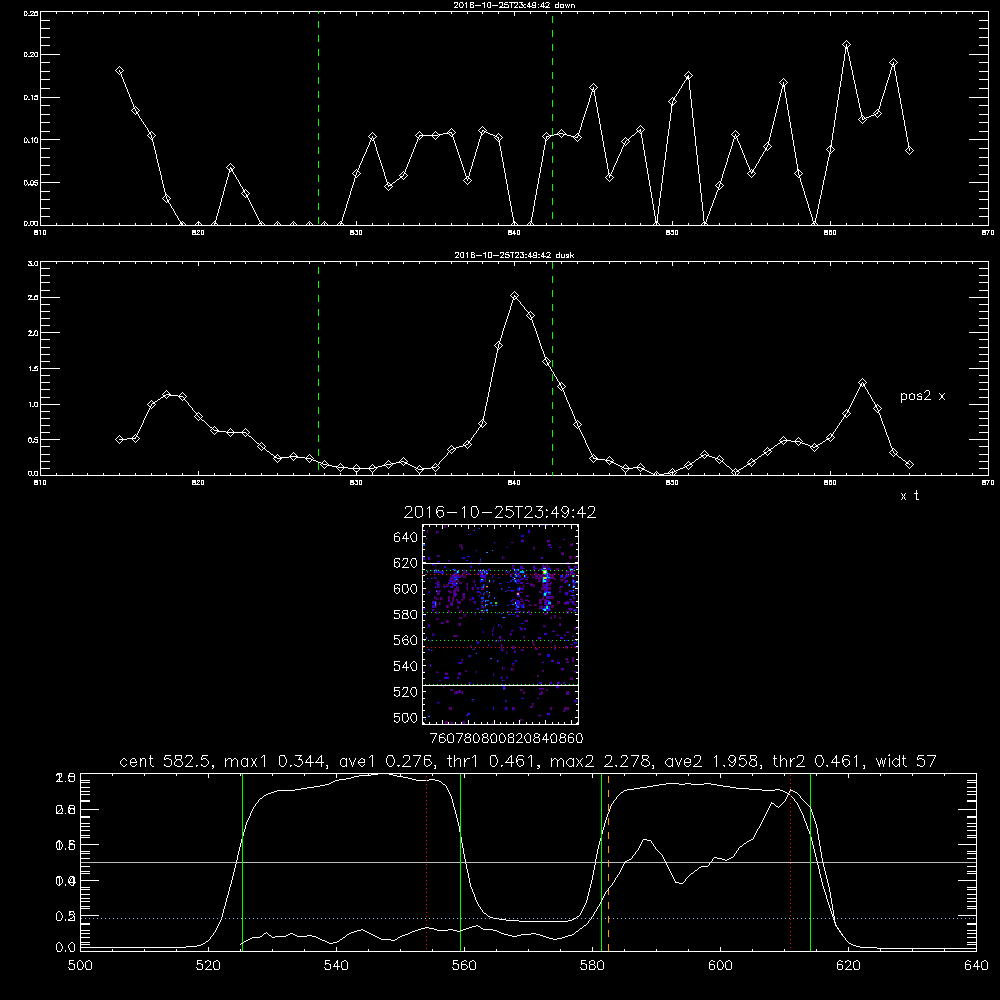Click x-axis label 500 of bottom plot
Image resolution: width=1000 pixels, height=1000 pixels.
(80, 966)
